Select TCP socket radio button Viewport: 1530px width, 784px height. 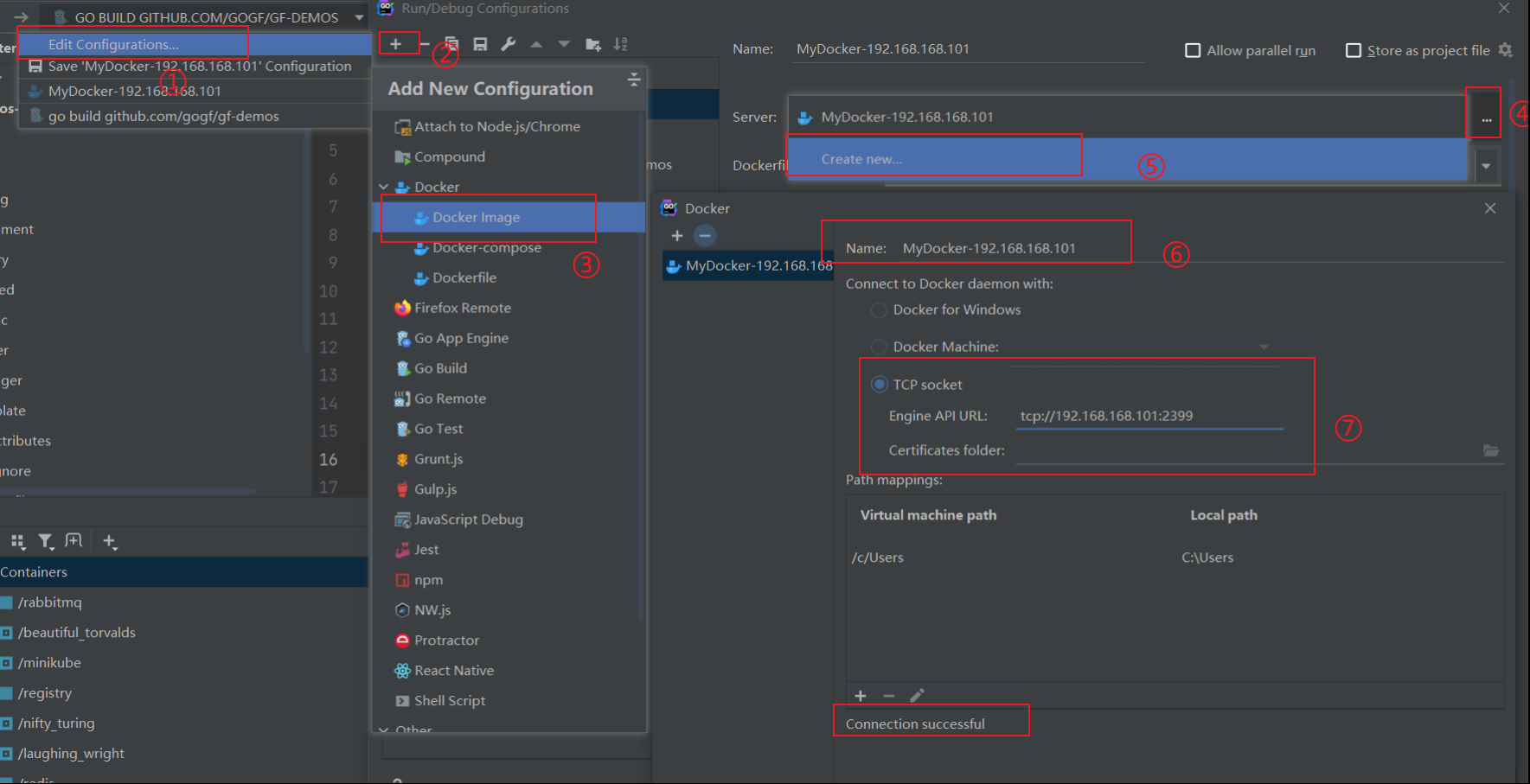click(879, 384)
